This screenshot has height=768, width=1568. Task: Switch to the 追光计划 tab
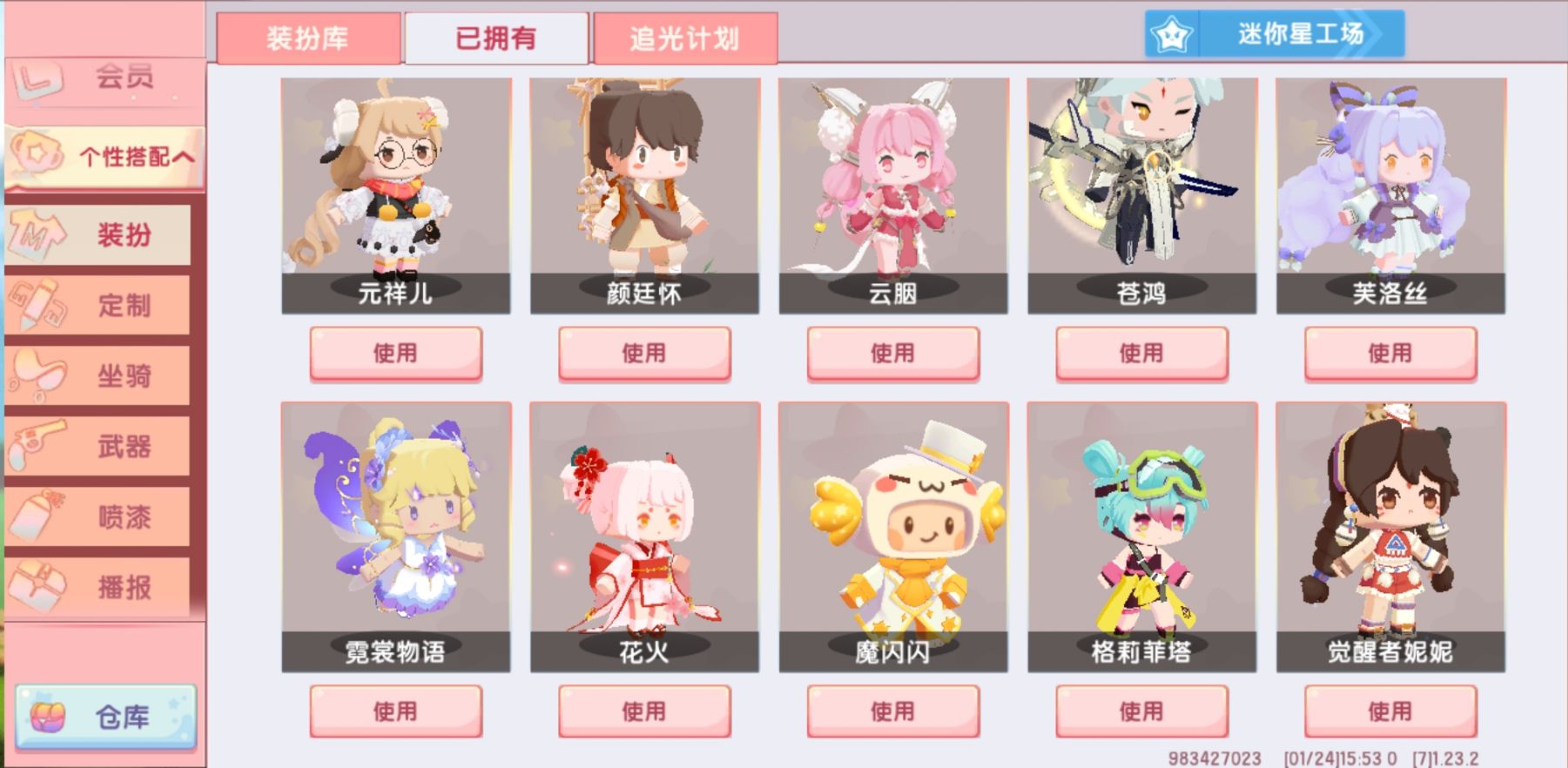pyautogui.click(x=685, y=38)
